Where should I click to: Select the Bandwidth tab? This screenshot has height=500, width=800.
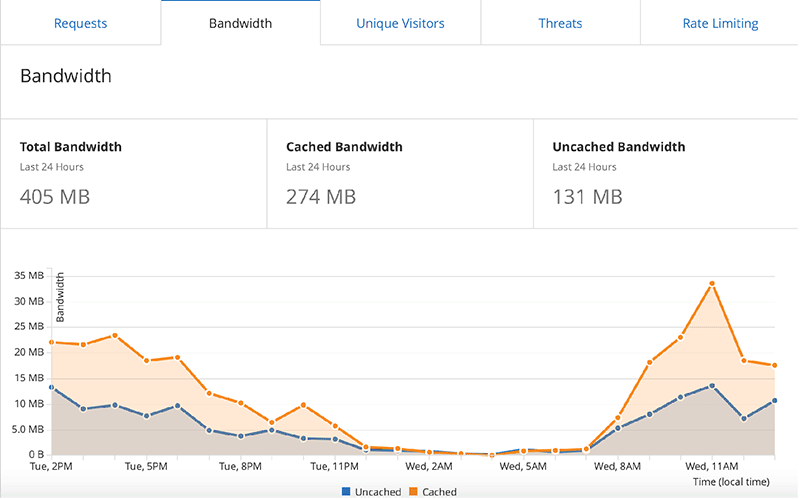[240, 23]
